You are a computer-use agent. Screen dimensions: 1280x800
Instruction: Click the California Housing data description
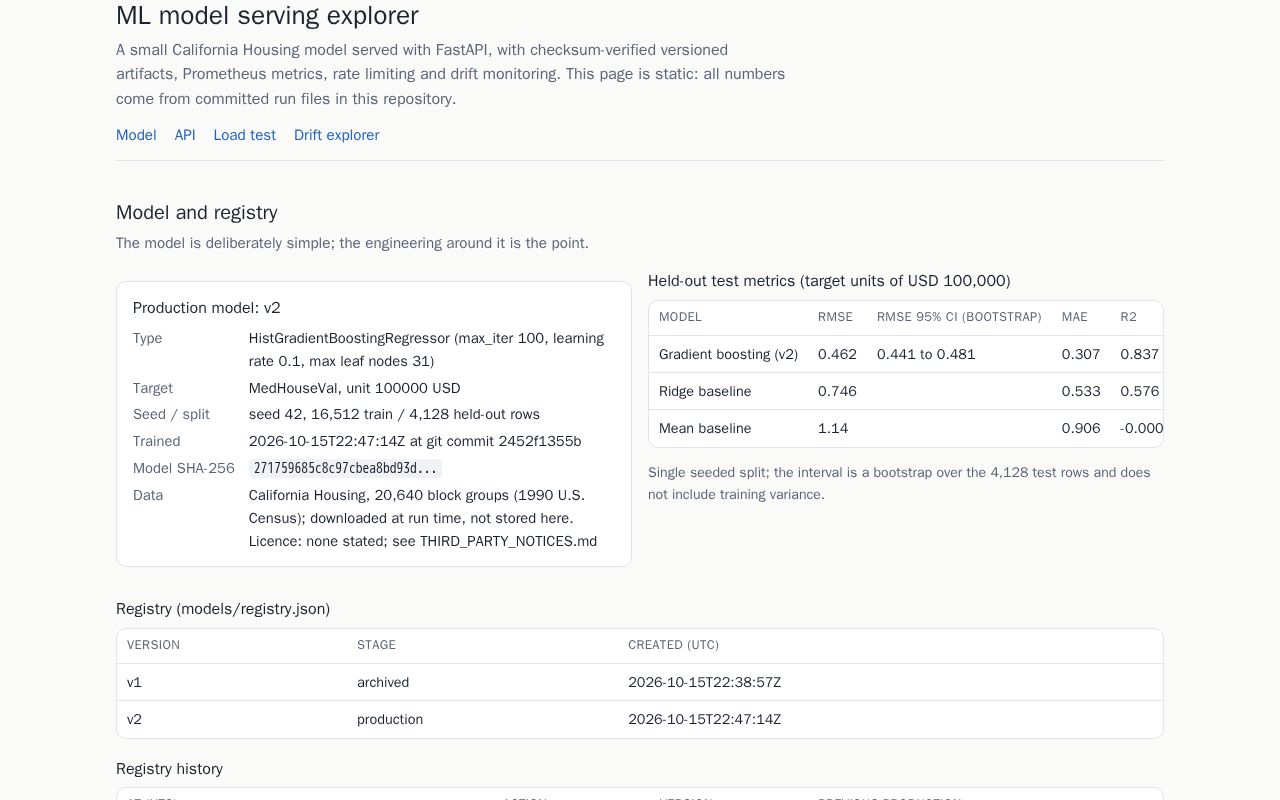coord(423,518)
